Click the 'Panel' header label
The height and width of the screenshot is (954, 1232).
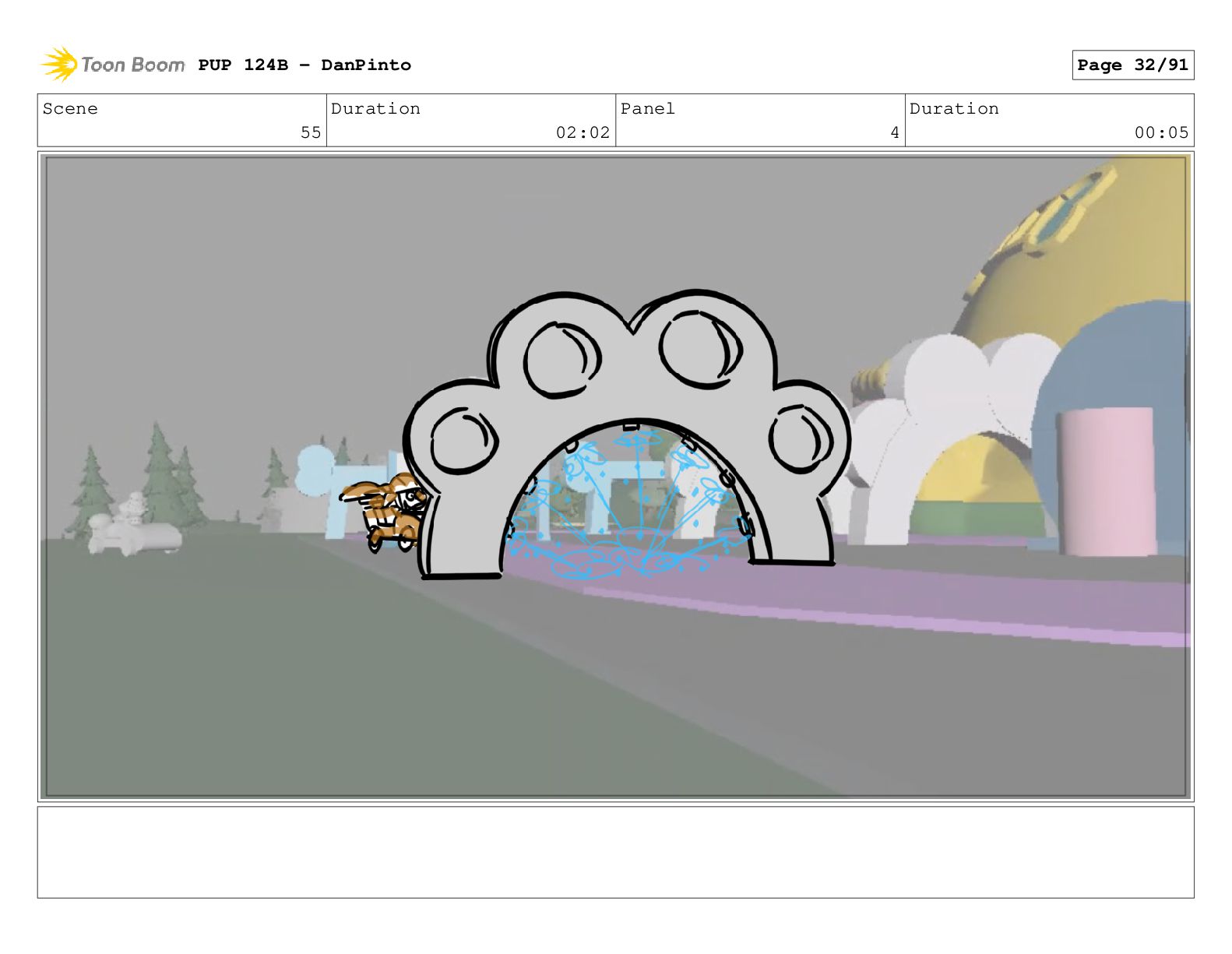pos(647,108)
